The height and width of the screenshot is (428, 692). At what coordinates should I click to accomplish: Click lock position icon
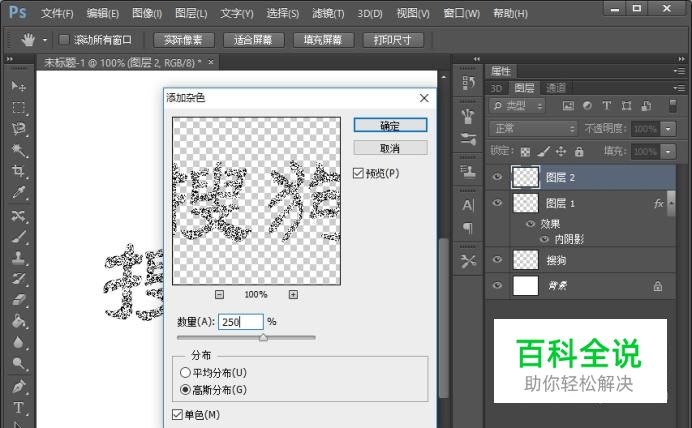[x=561, y=152]
